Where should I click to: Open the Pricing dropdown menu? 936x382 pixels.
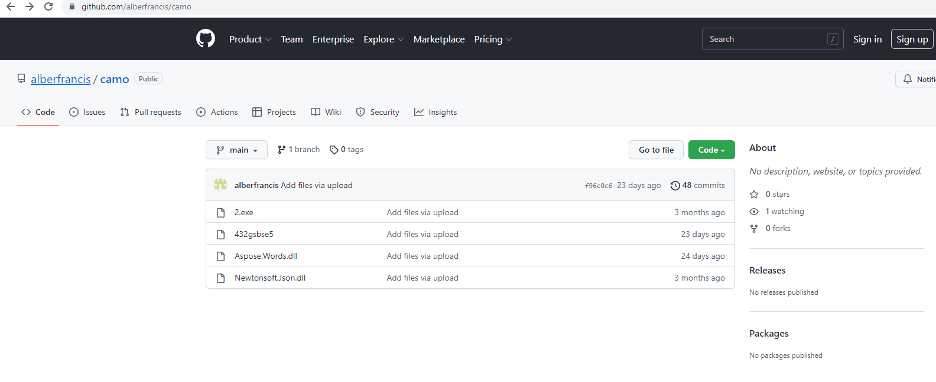tap(492, 39)
